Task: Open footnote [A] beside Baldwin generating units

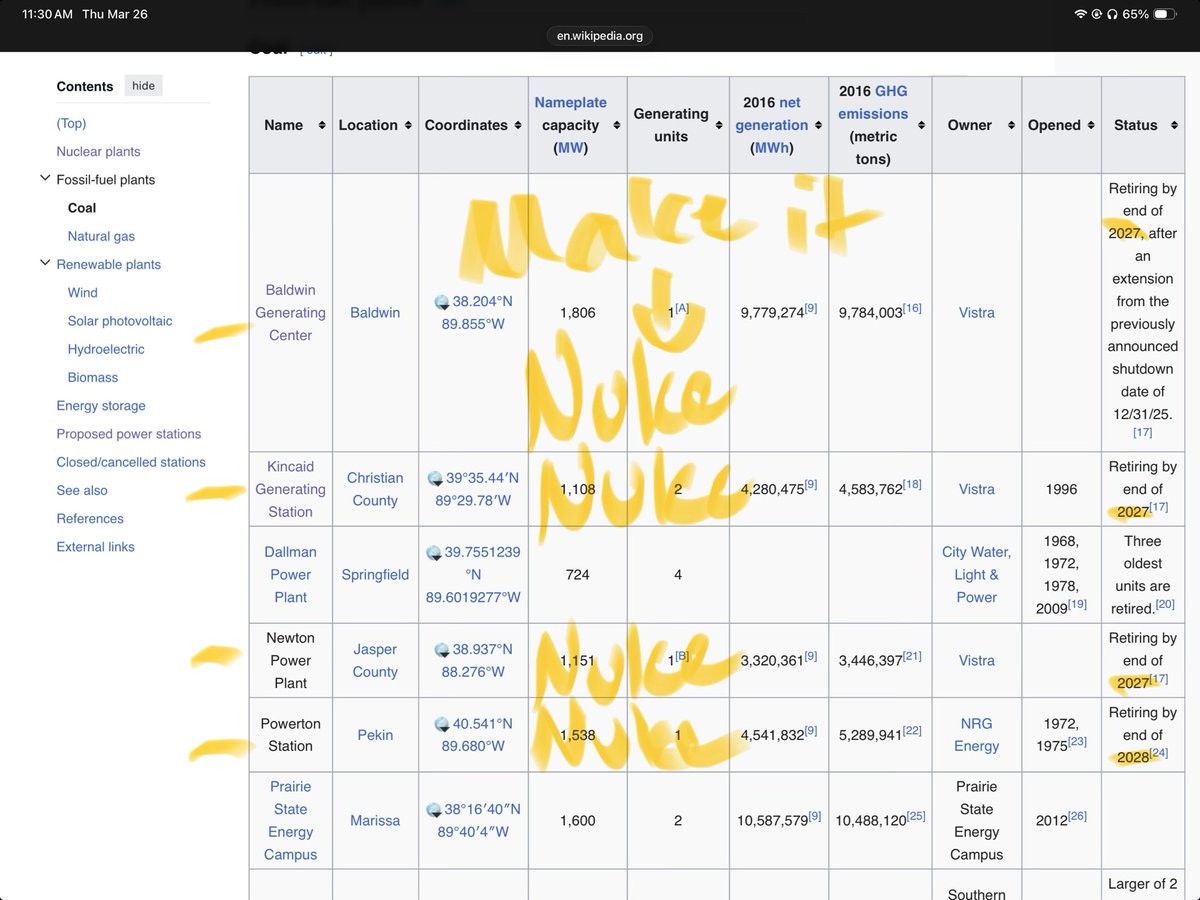Action: [x=682, y=309]
